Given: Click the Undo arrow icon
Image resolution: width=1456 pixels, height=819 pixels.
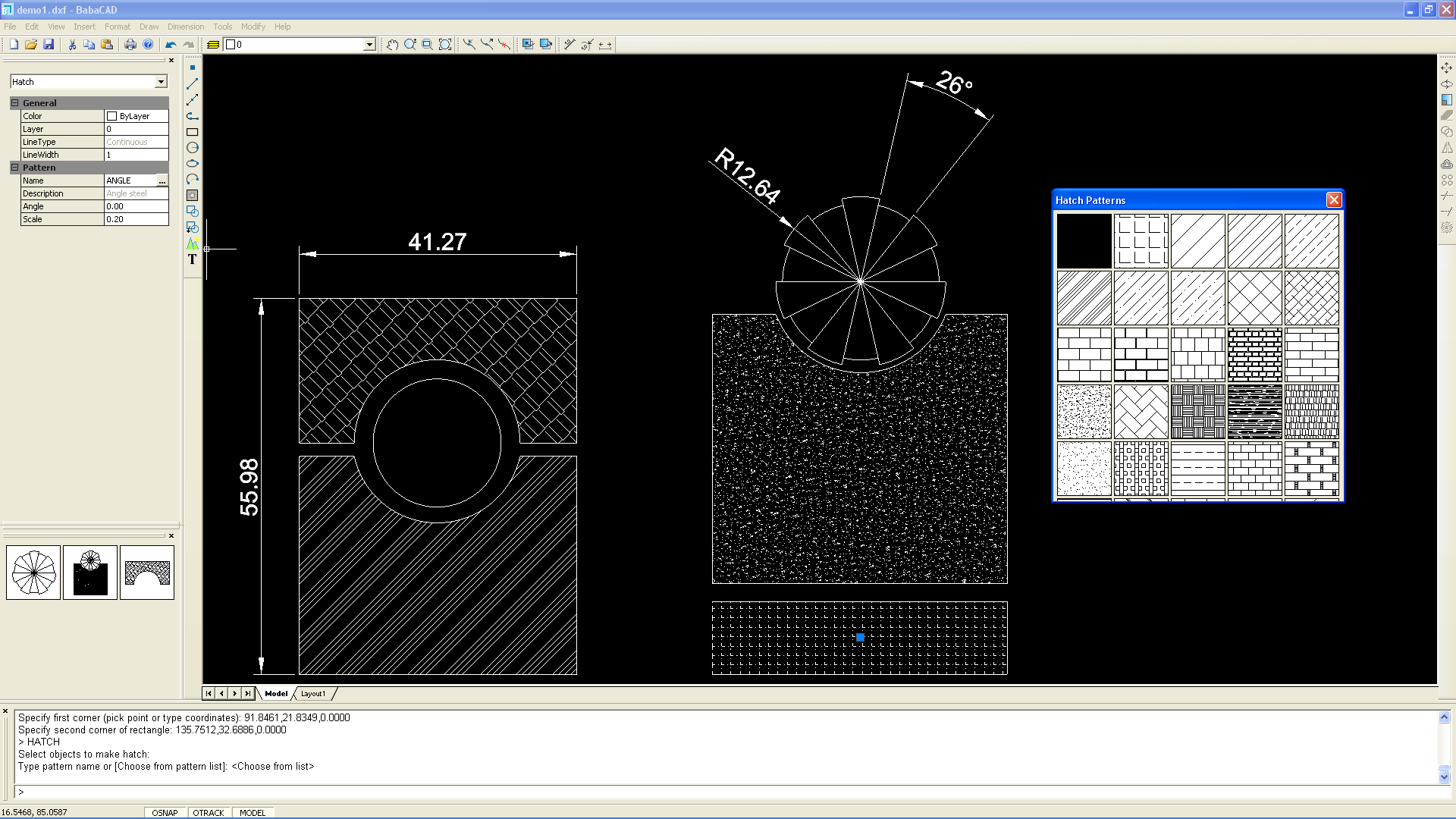Looking at the screenshot, I should coord(171,45).
